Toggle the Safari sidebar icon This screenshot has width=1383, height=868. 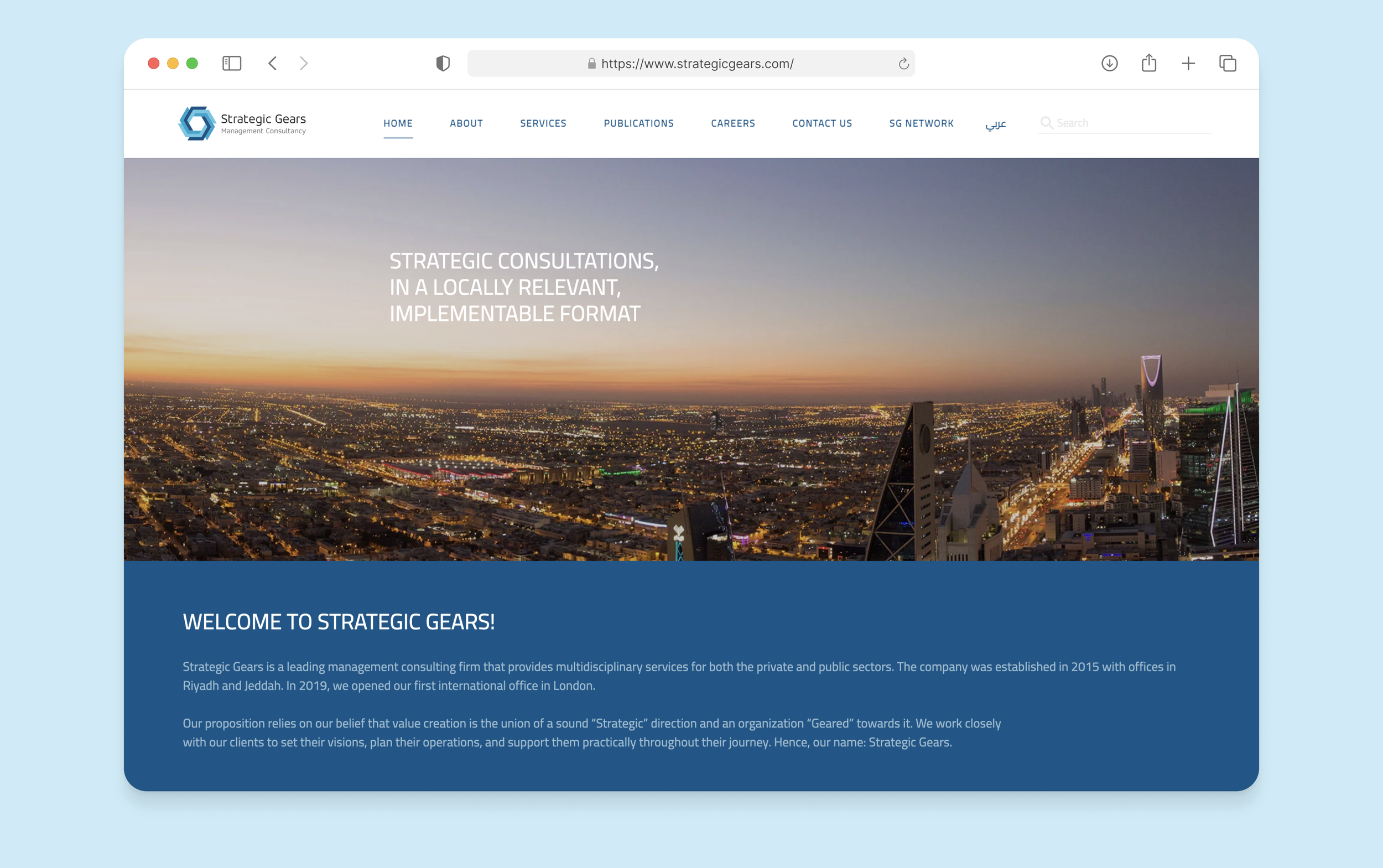231,63
